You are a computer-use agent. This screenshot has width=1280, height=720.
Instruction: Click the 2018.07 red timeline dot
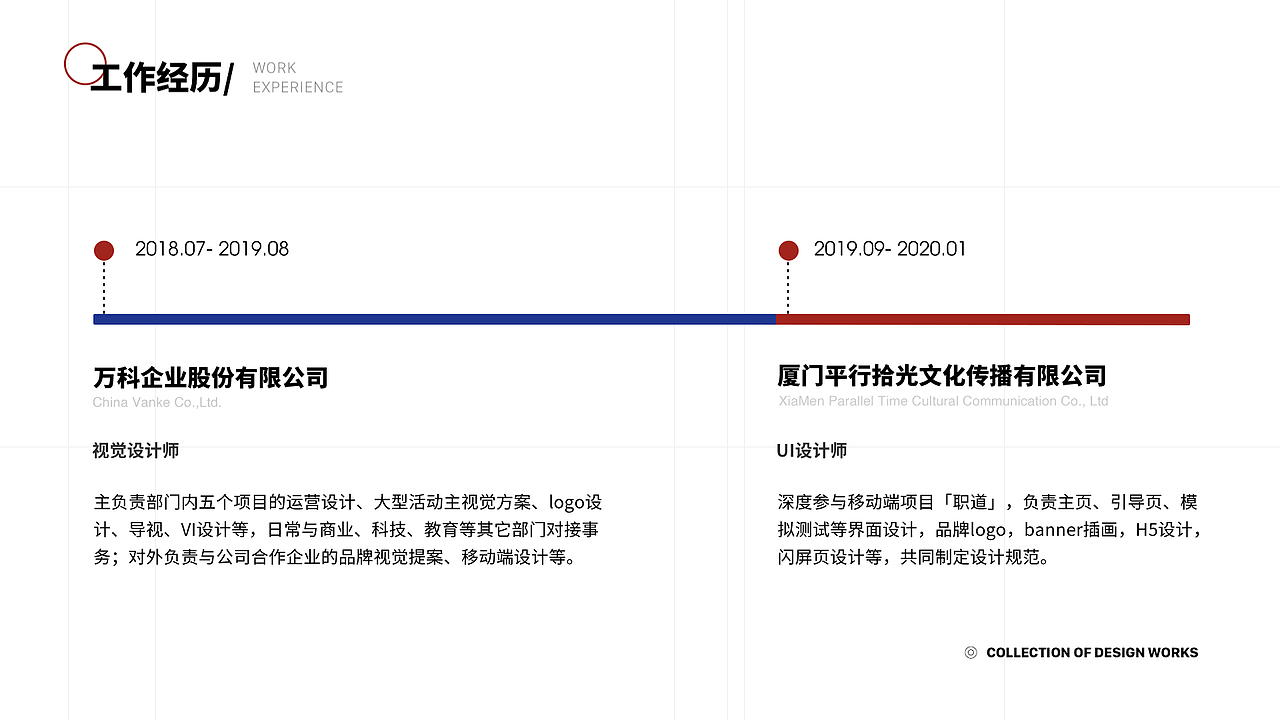pyautogui.click(x=104, y=250)
